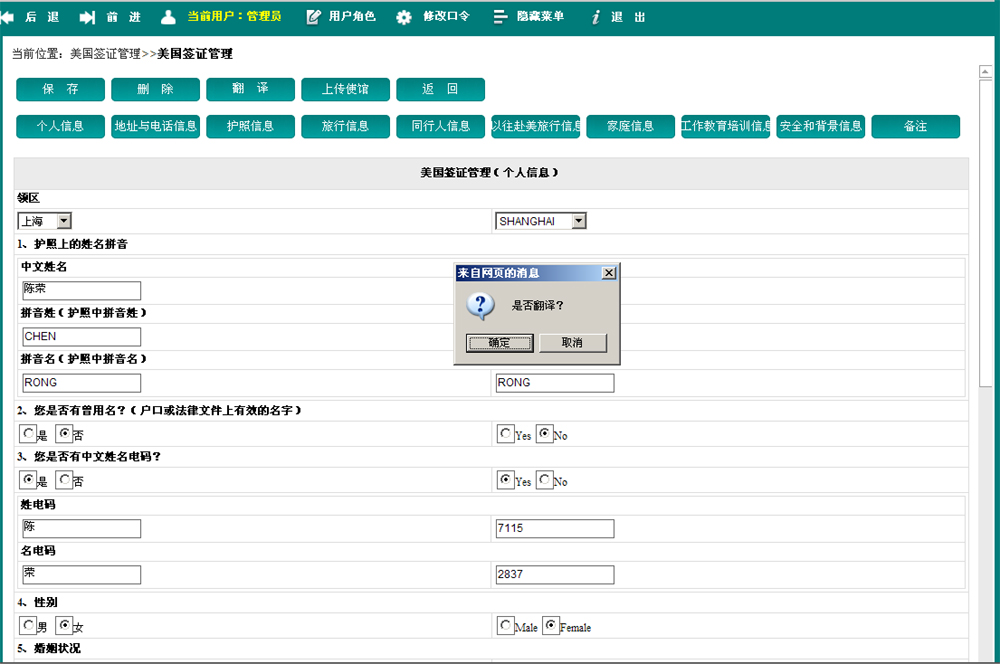Click the exit info icon (退出)
Screen dimensions: 1000x664
[596, 17]
